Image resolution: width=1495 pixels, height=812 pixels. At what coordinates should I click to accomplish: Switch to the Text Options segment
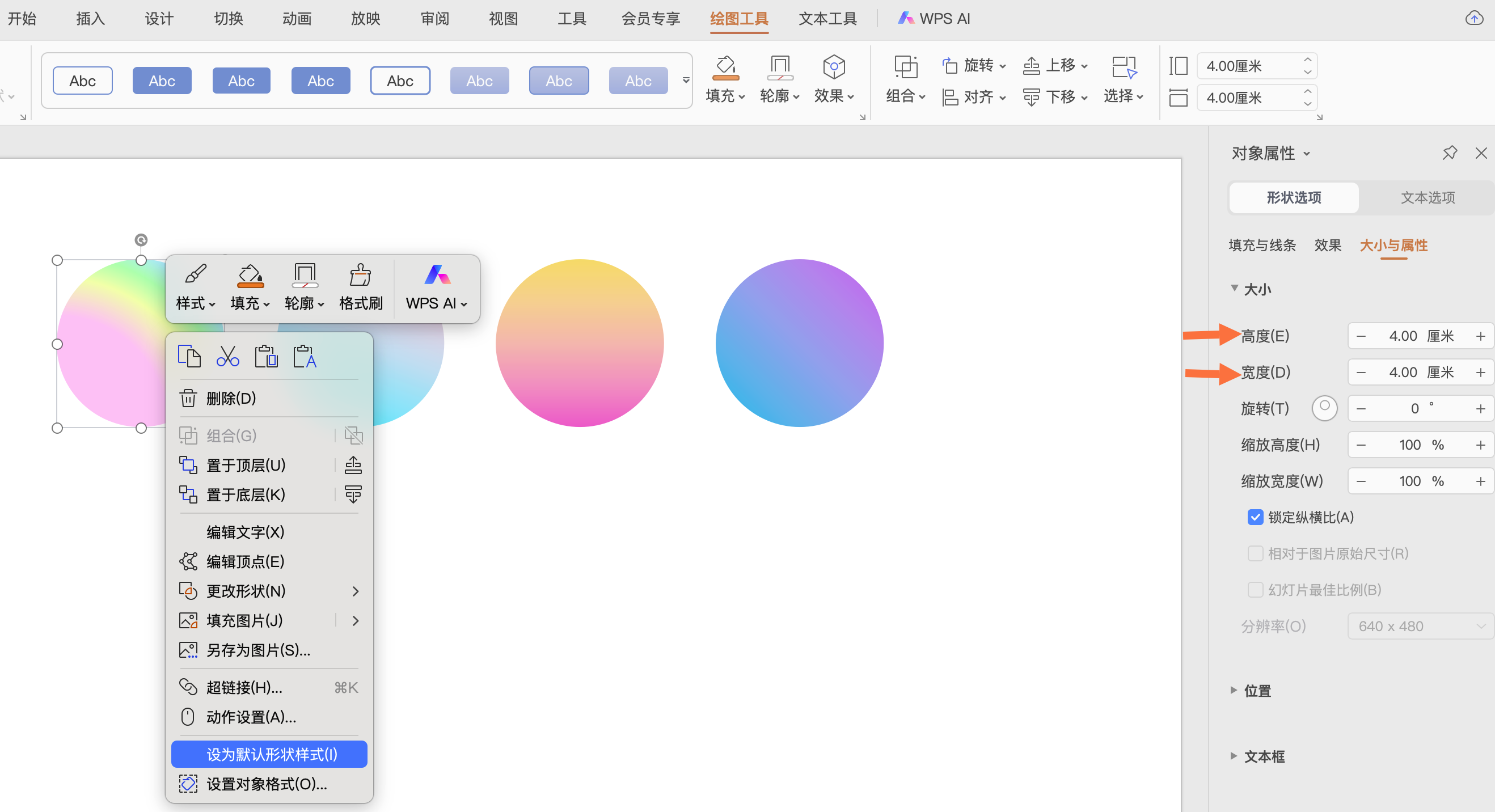tap(1427, 198)
